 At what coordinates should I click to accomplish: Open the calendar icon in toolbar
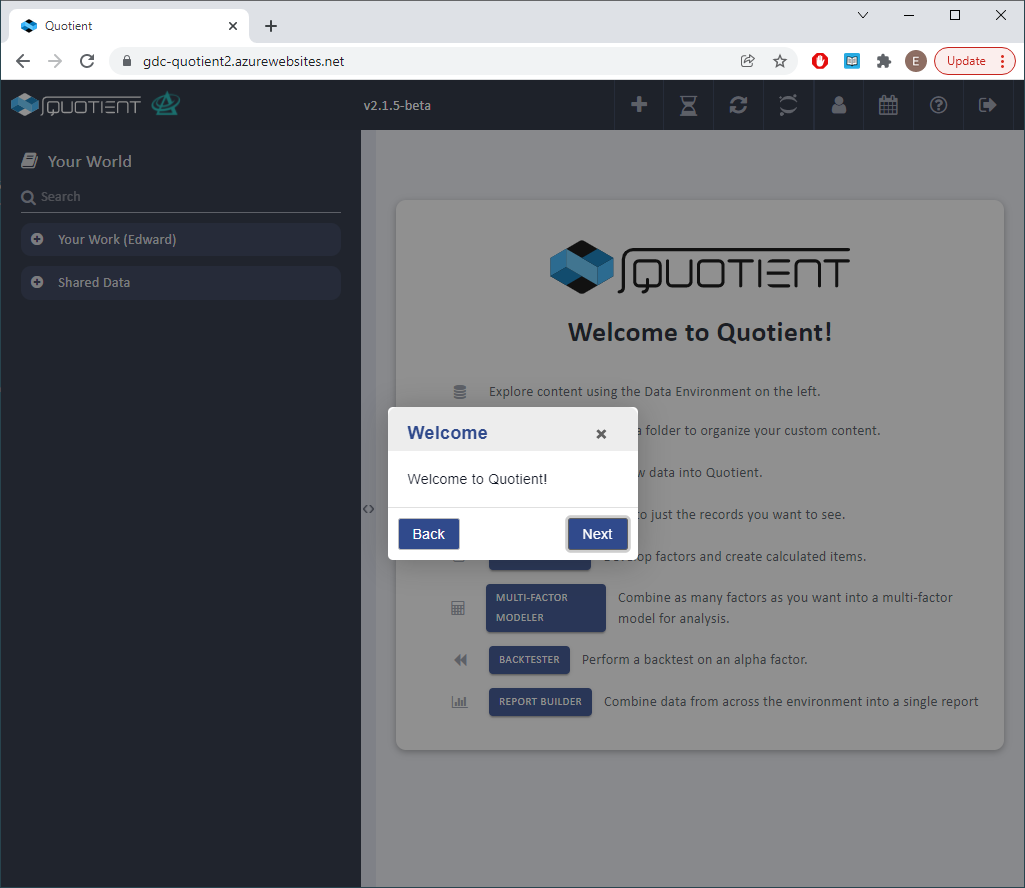[x=888, y=105]
